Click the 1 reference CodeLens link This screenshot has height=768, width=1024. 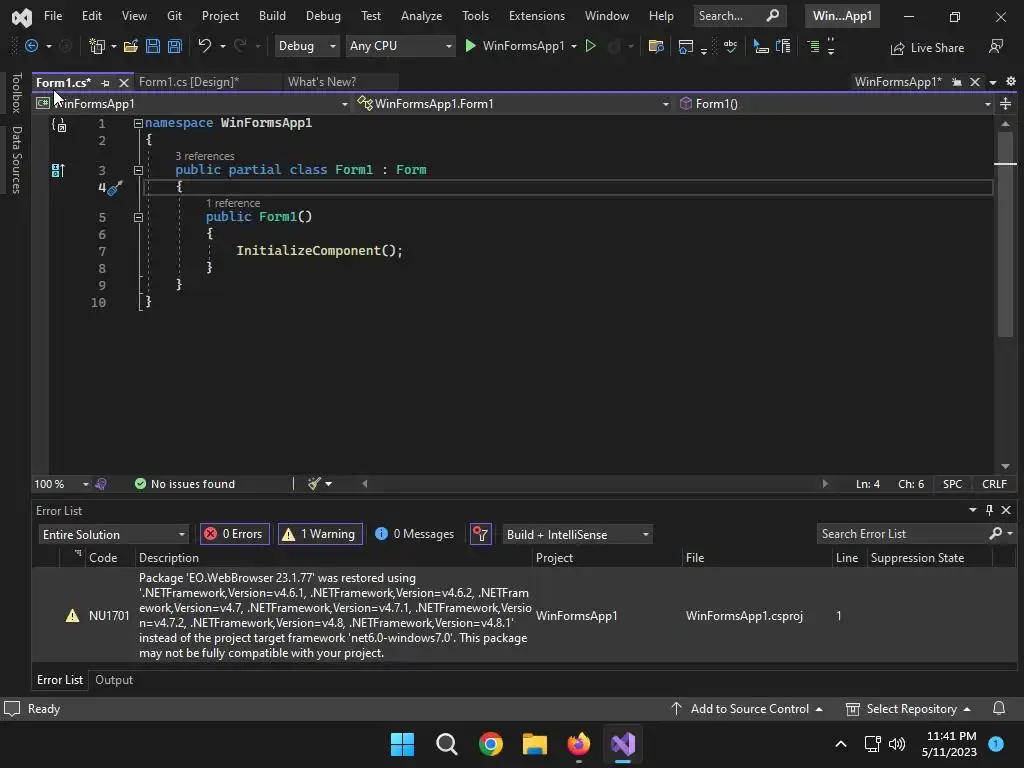click(232, 203)
